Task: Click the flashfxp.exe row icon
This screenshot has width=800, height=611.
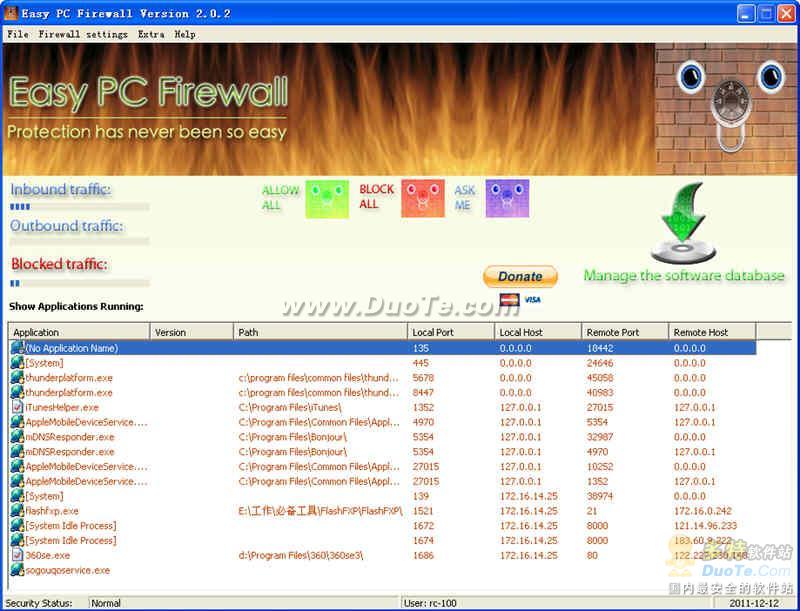Action: point(17,511)
